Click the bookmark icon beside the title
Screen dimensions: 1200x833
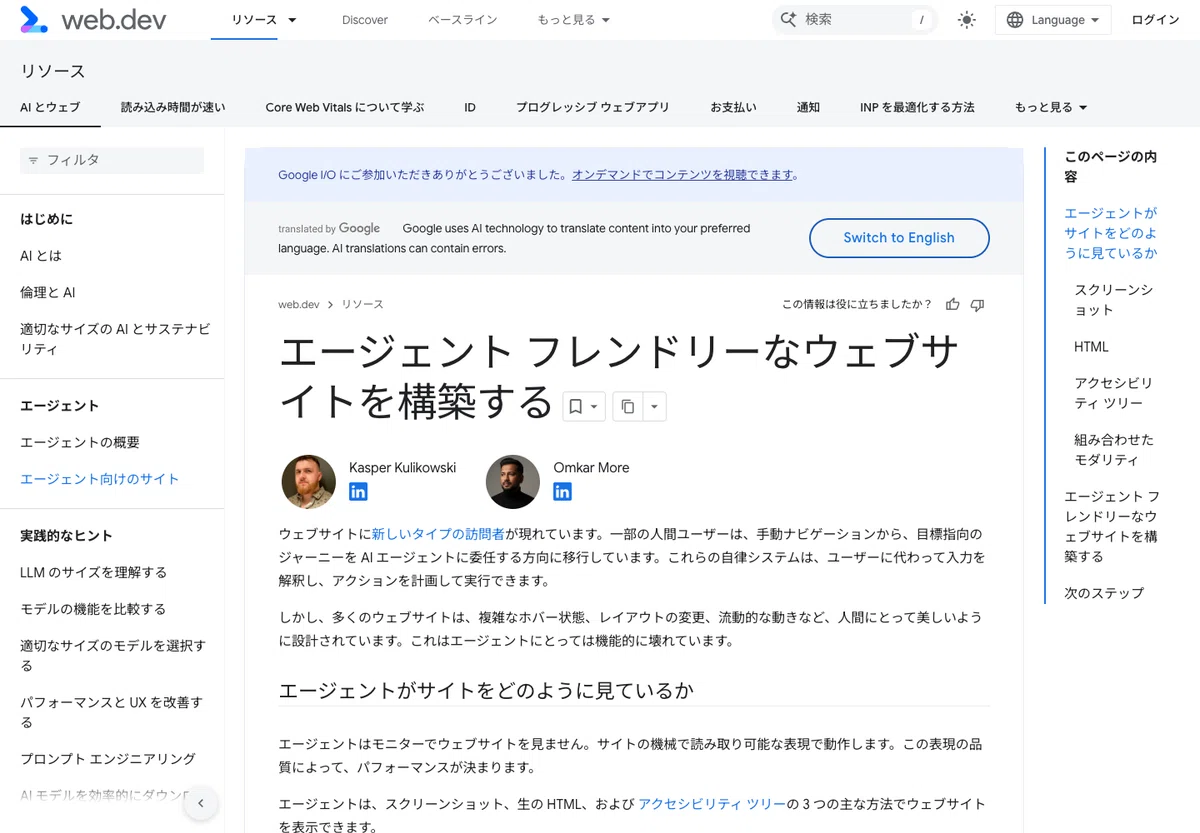click(x=575, y=406)
